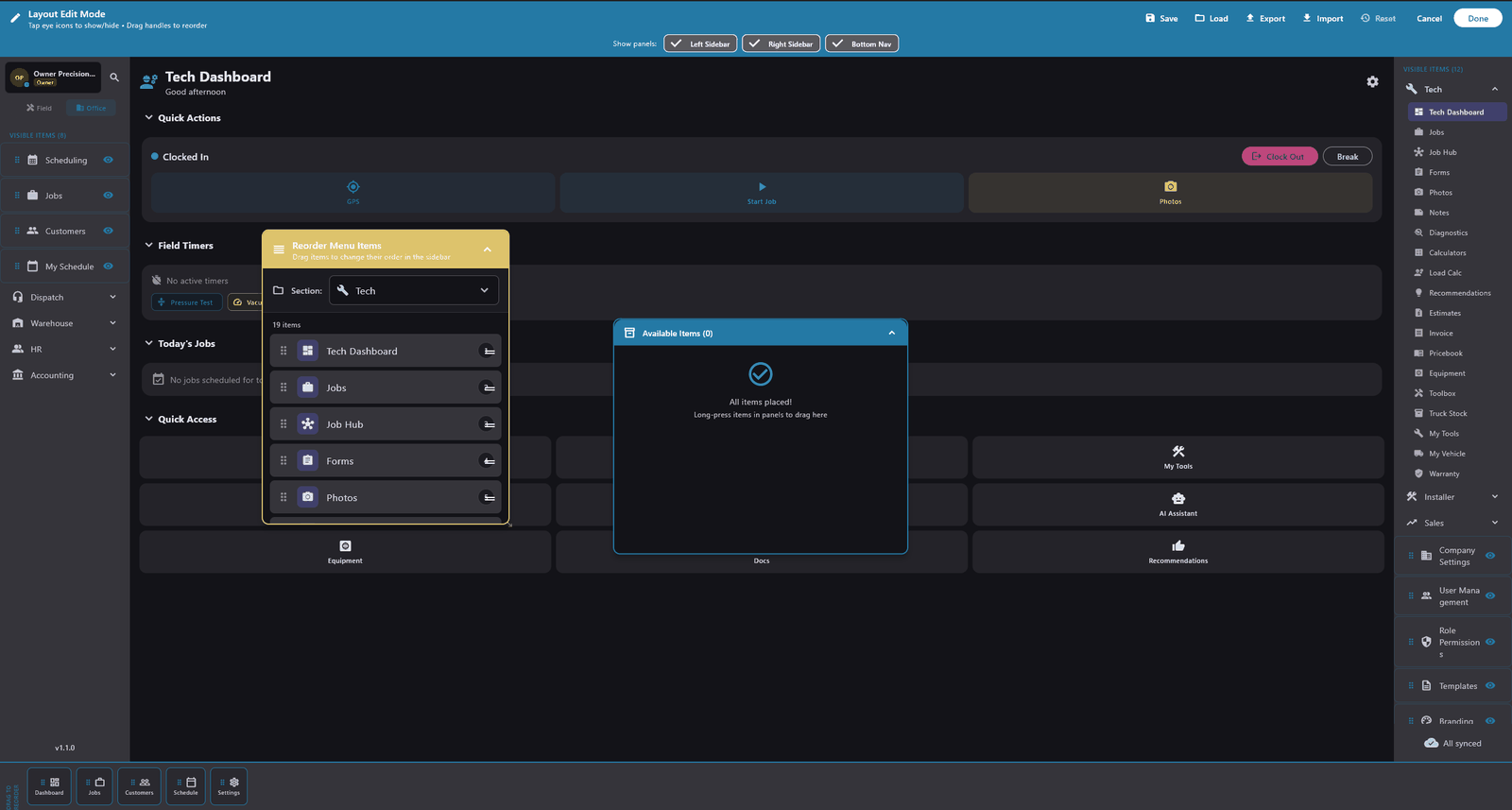Click Import in the top bar
The width and height of the screenshot is (1512, 810).
click(x=1323, y=18)
